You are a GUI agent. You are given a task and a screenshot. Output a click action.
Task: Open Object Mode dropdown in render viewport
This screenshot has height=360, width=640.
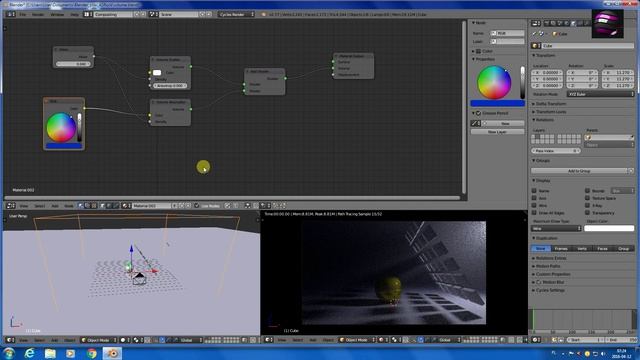click(x=357, y=340)
